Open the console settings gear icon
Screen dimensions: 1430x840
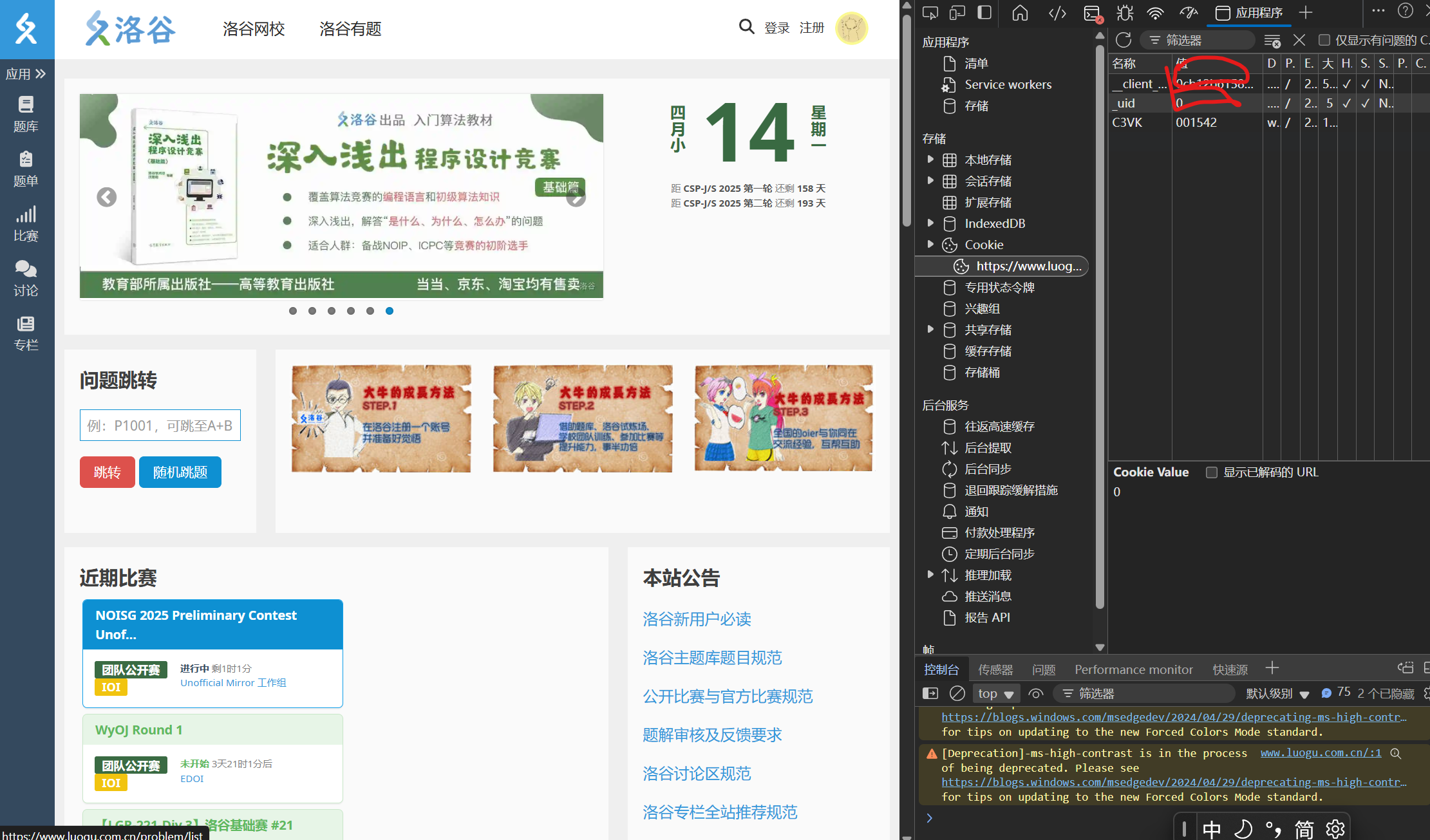1427,693
